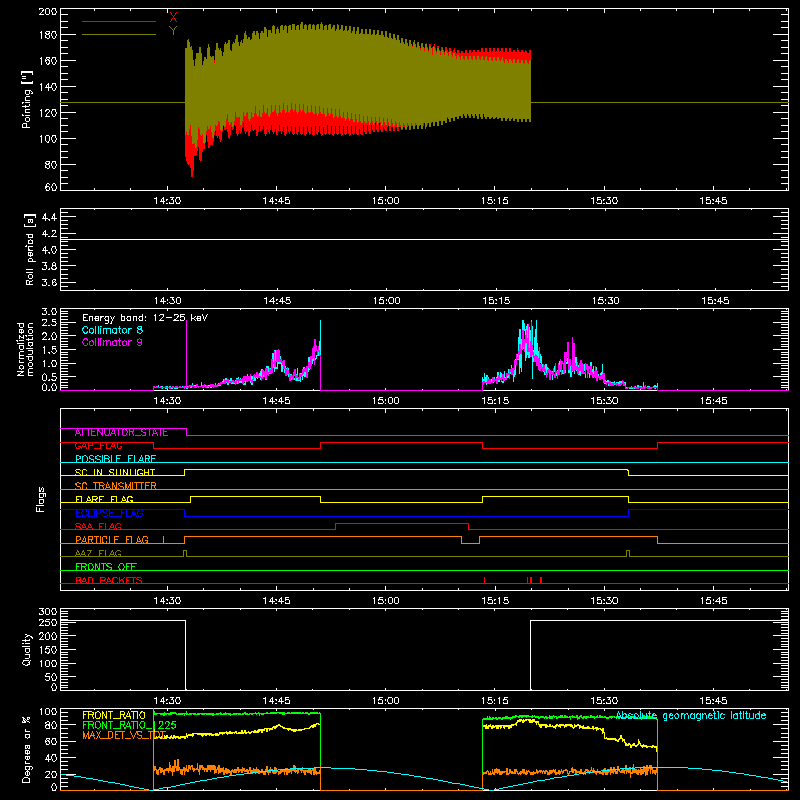Click the 'Normalized modulation' axis title
800x800 pixels.
pos(25,349)
